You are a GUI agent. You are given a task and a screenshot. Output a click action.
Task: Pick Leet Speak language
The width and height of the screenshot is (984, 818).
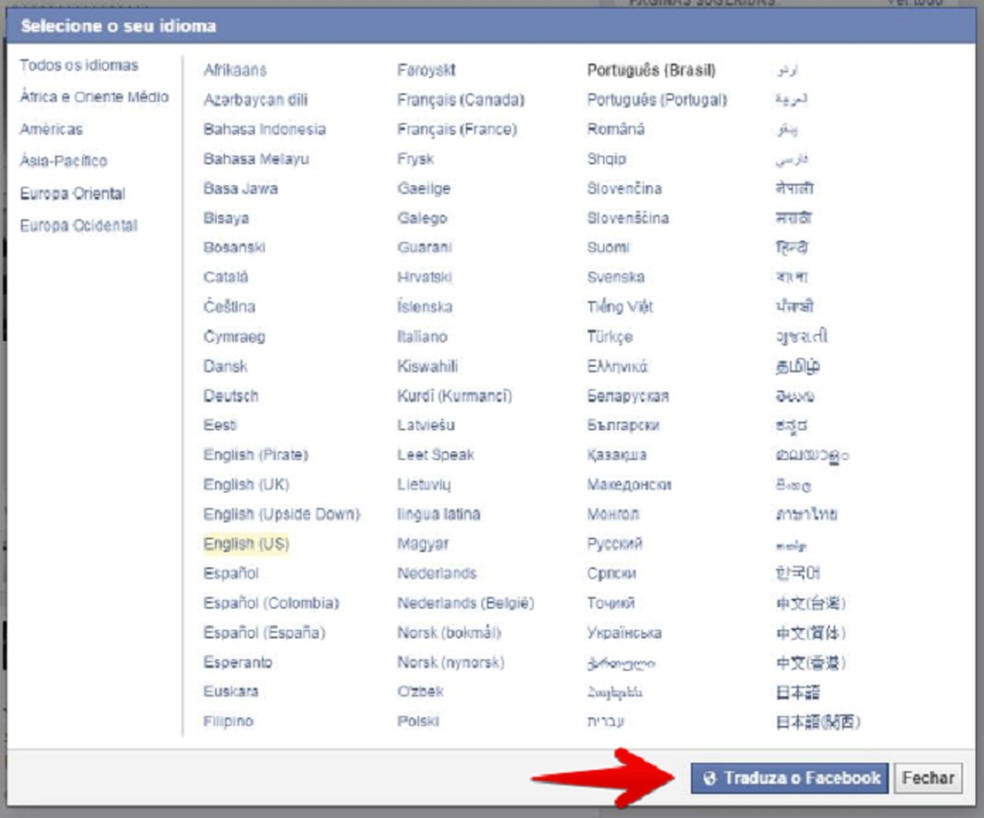pos(436,455)
